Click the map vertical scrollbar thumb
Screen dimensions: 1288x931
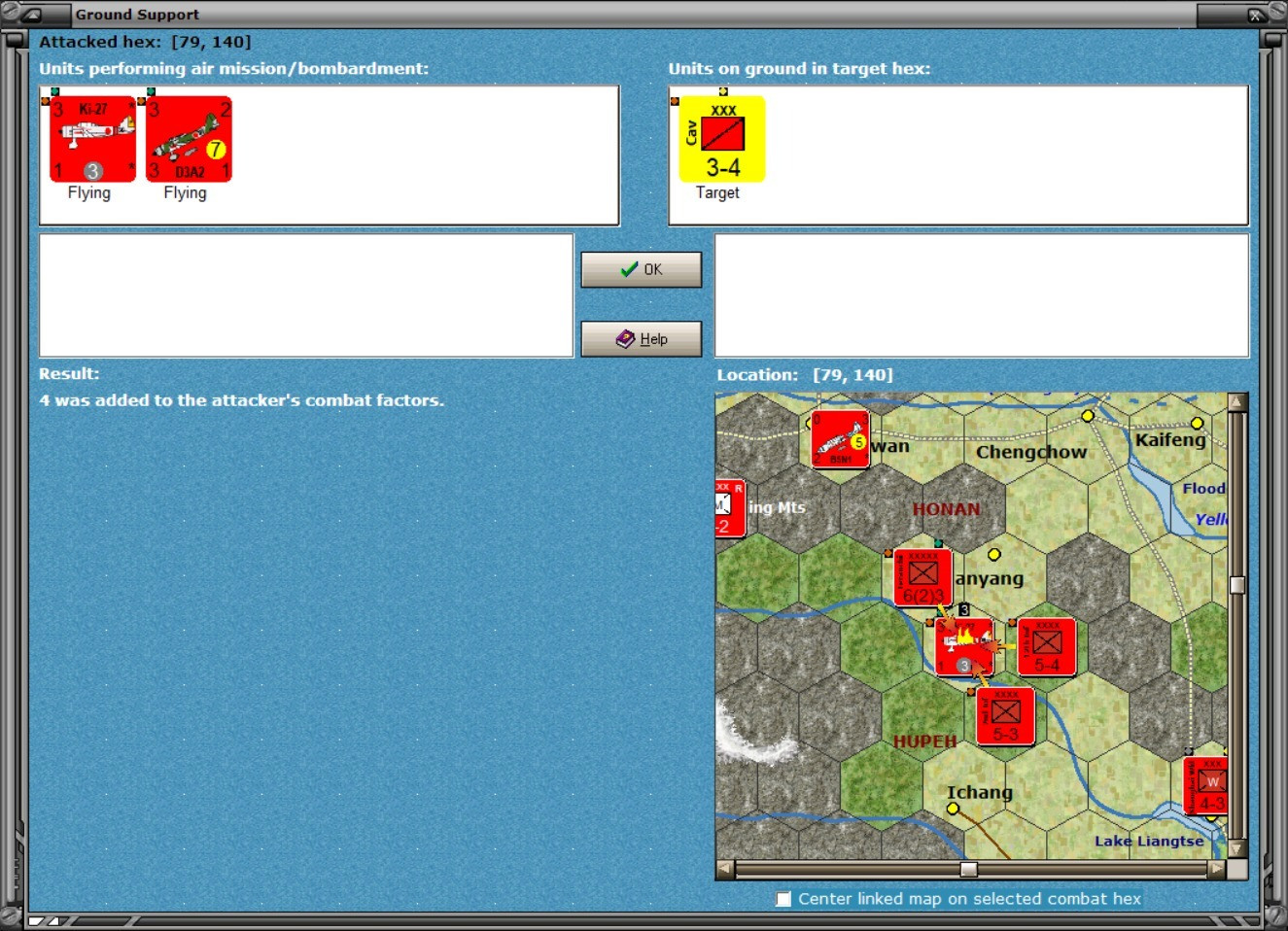1237,584
